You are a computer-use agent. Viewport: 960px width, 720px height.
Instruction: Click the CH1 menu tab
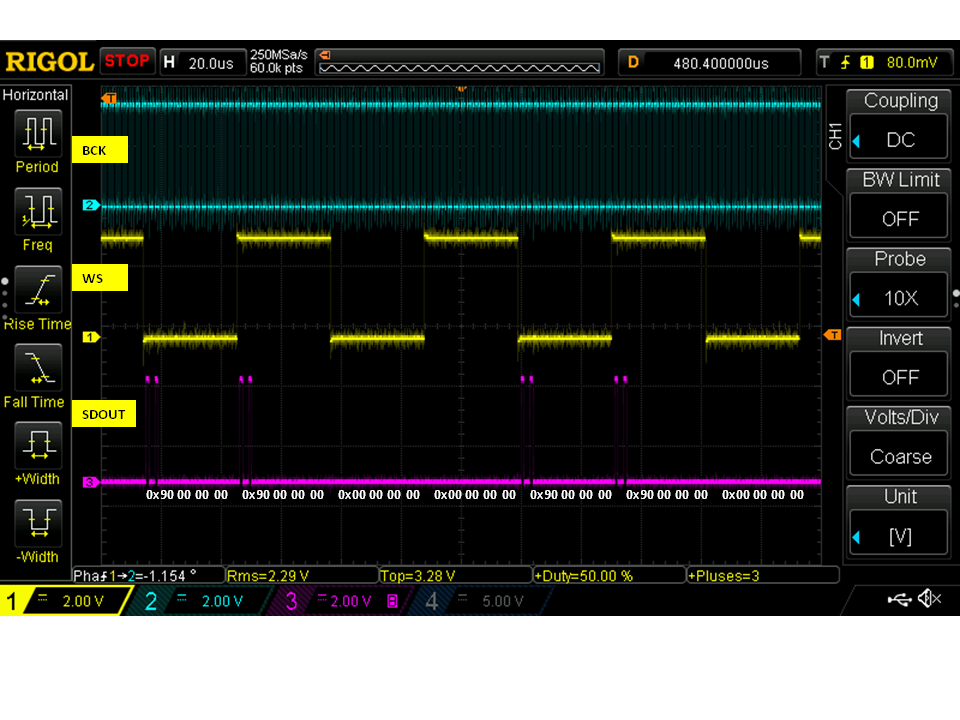[x=835, y=136]
